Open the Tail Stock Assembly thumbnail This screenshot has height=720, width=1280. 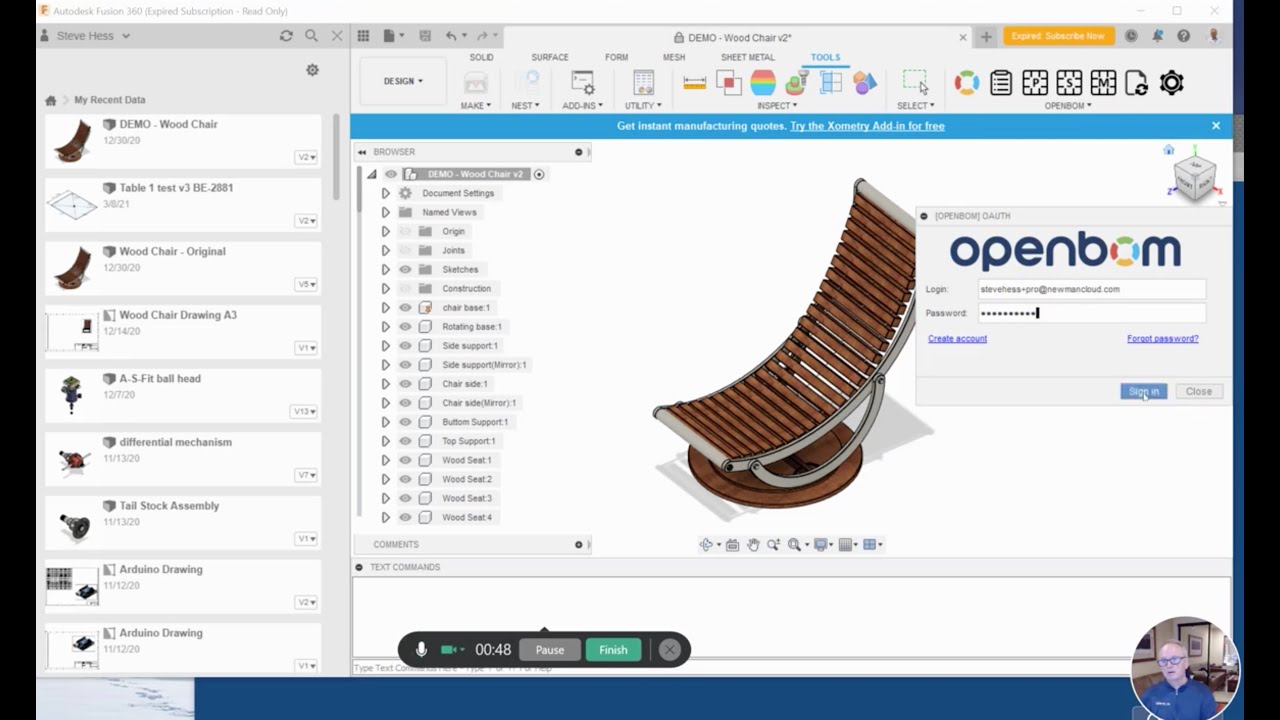[x=74, y=523]
